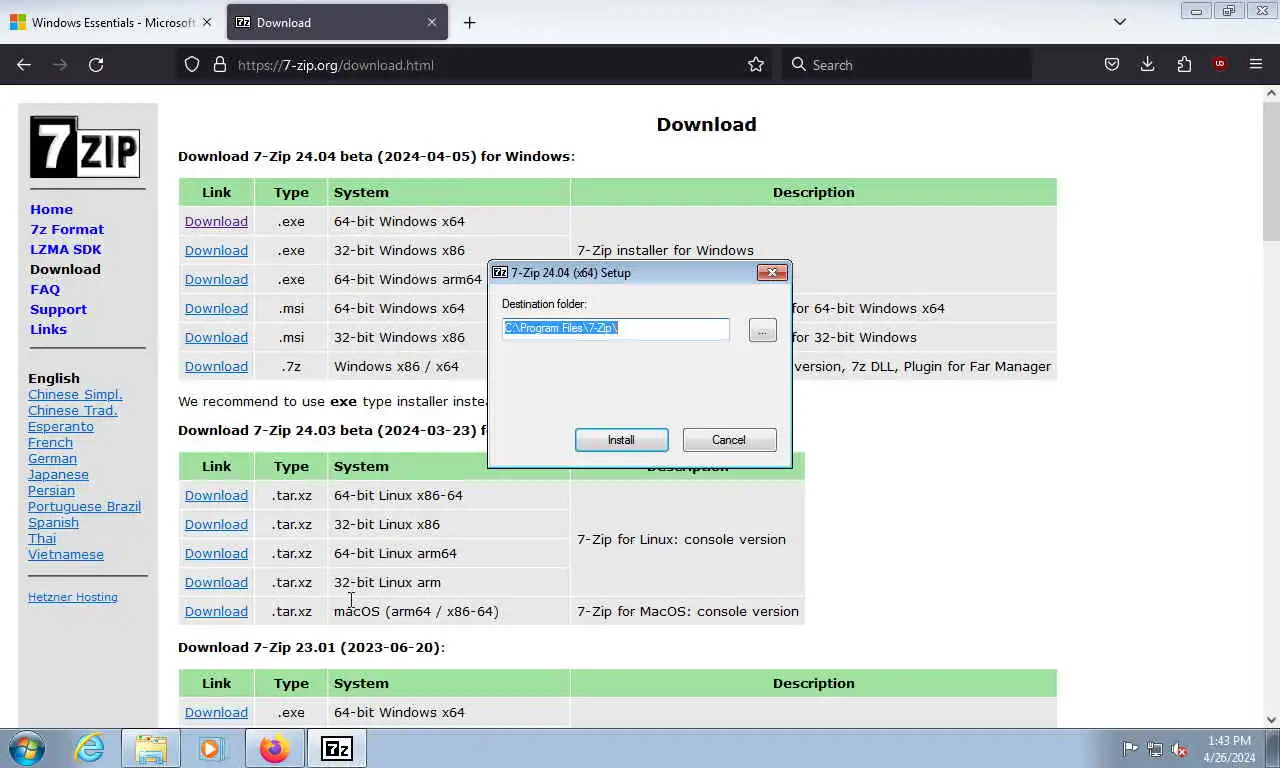1280x768 pixels.
Task: Switch language to Chinese Trad.
Action: pos(73,410)
